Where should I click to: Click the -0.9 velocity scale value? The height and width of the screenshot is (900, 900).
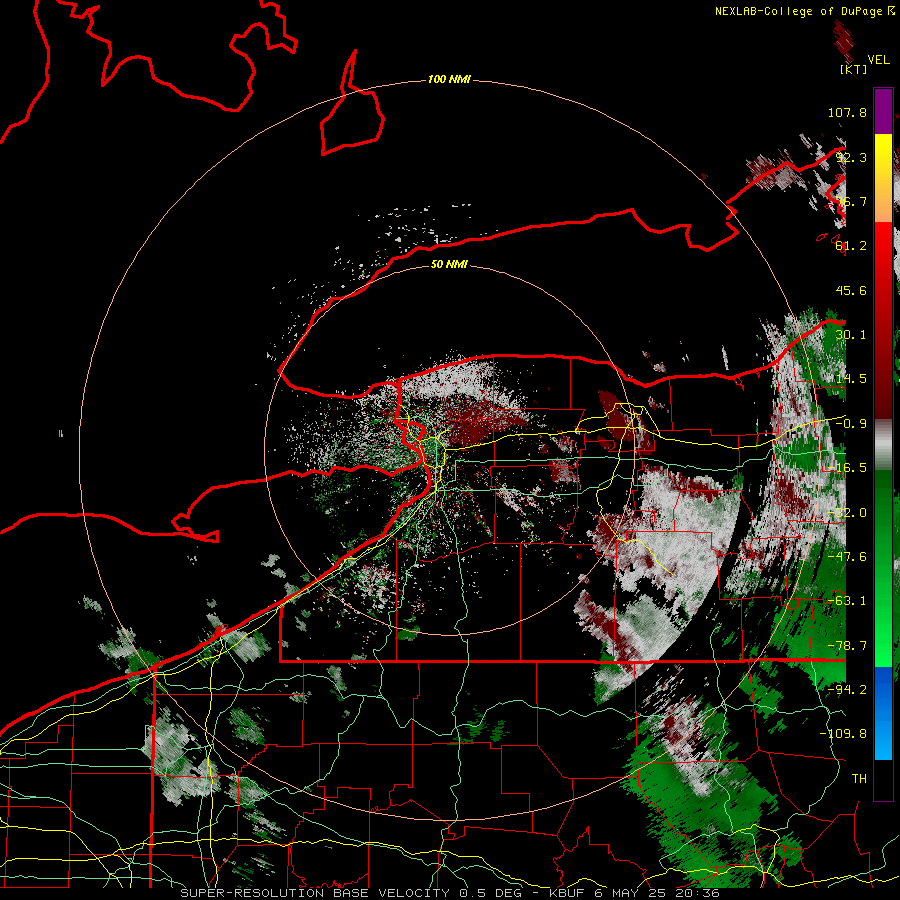[x=851, y=424]
